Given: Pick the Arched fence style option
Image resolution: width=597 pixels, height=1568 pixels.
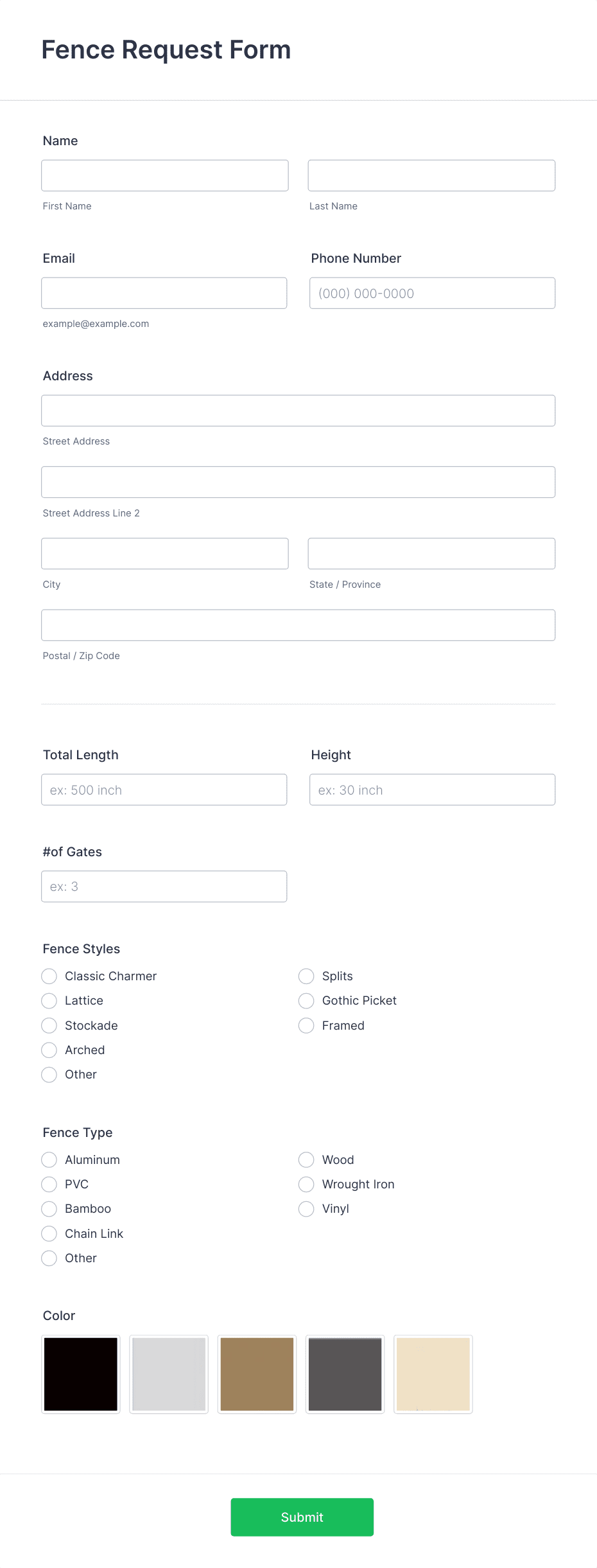Looking at the screenshot, I should pos(49,1050).
